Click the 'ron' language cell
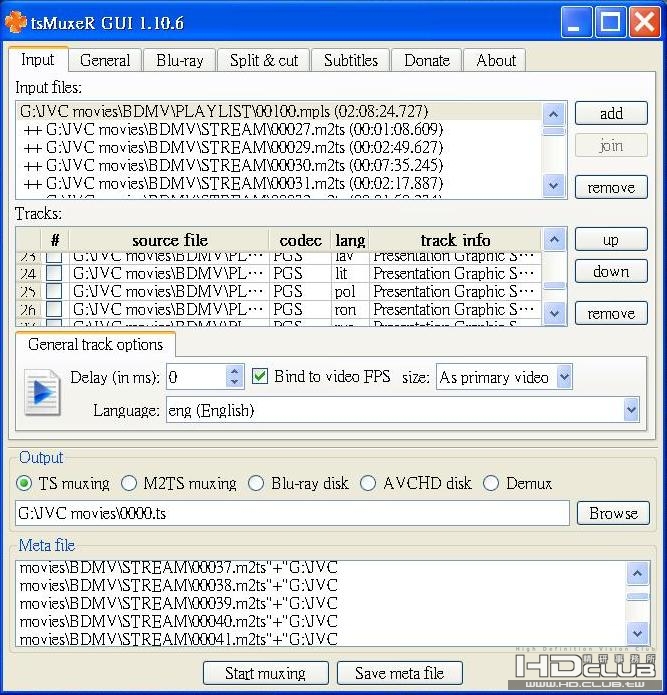 (x=350, y=309)
